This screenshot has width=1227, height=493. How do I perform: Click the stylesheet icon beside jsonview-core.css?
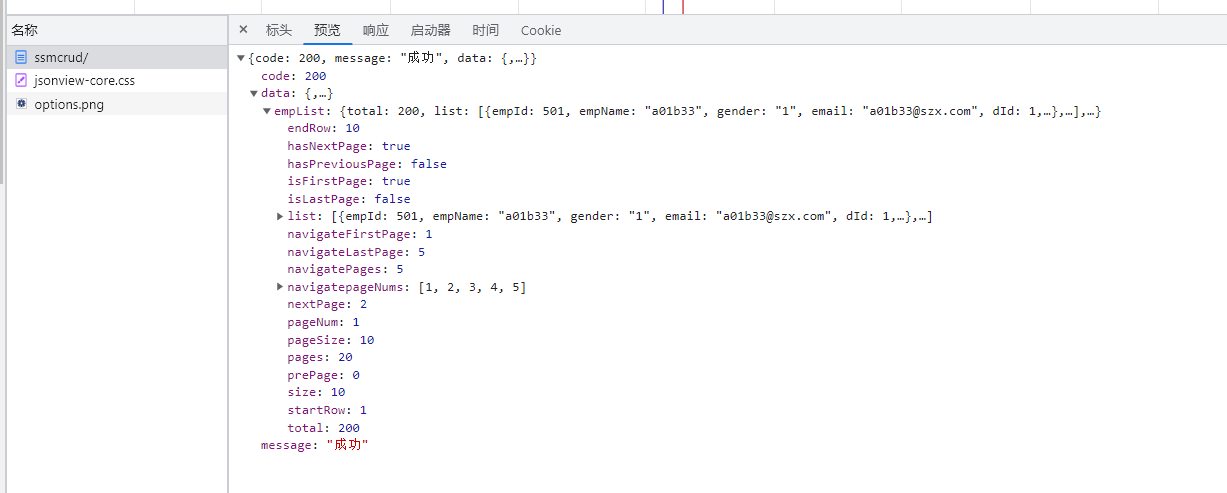pos(21,81)
